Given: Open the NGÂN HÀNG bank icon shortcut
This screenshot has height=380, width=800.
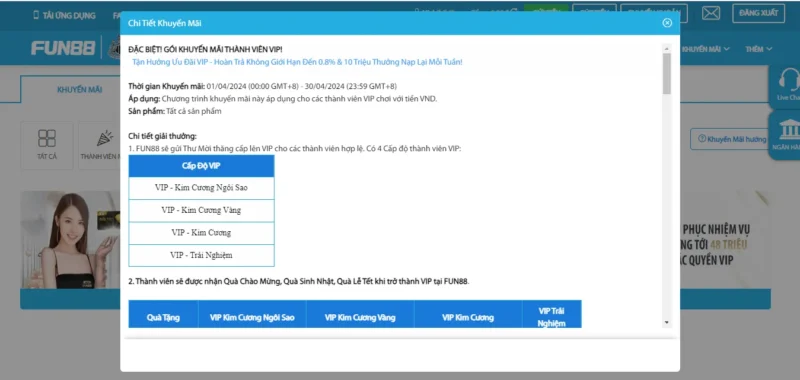Looking at the screenshot, I should click(x=786, y=134).
